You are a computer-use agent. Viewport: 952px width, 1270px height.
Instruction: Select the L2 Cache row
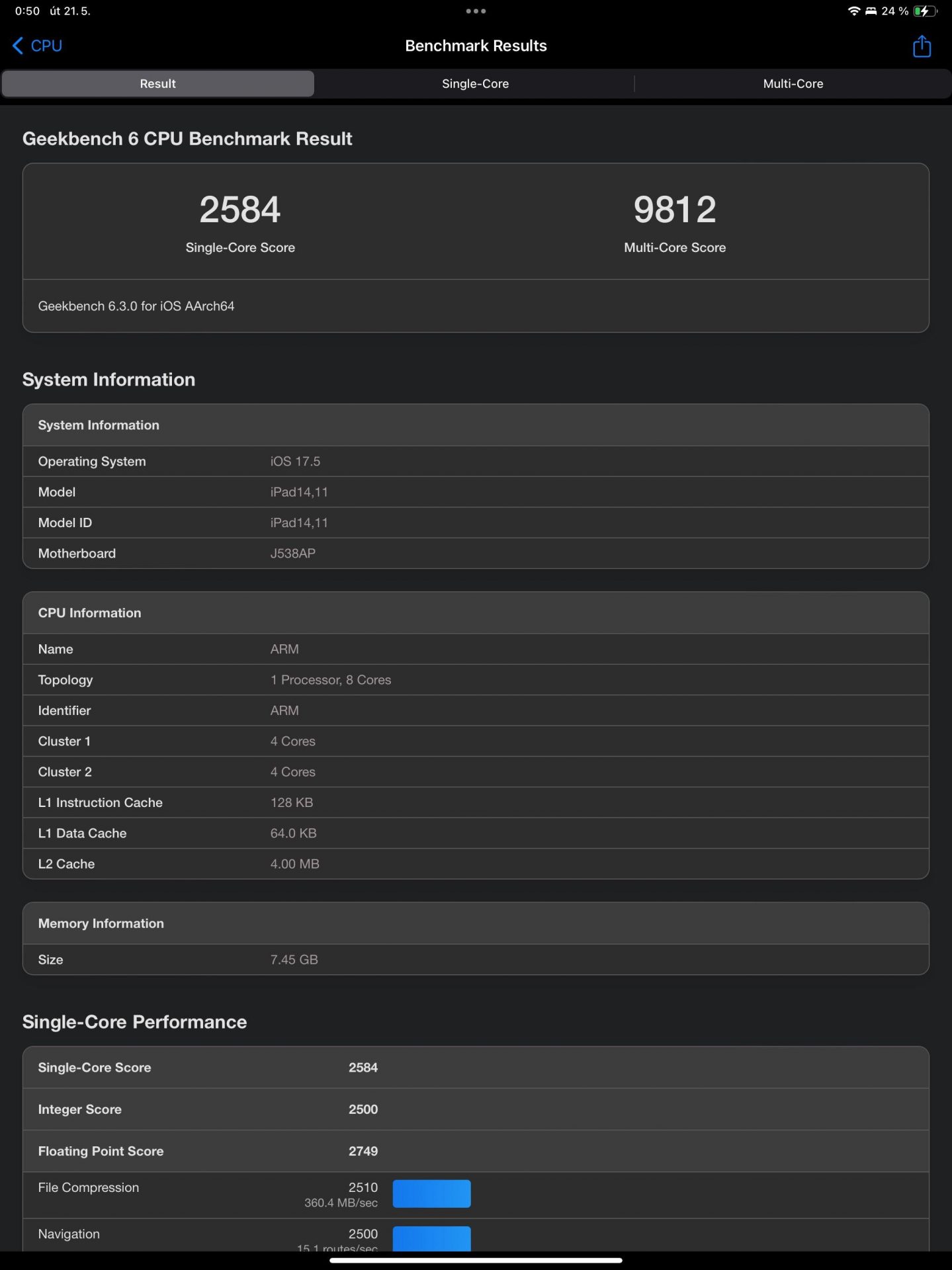[476, 864]
